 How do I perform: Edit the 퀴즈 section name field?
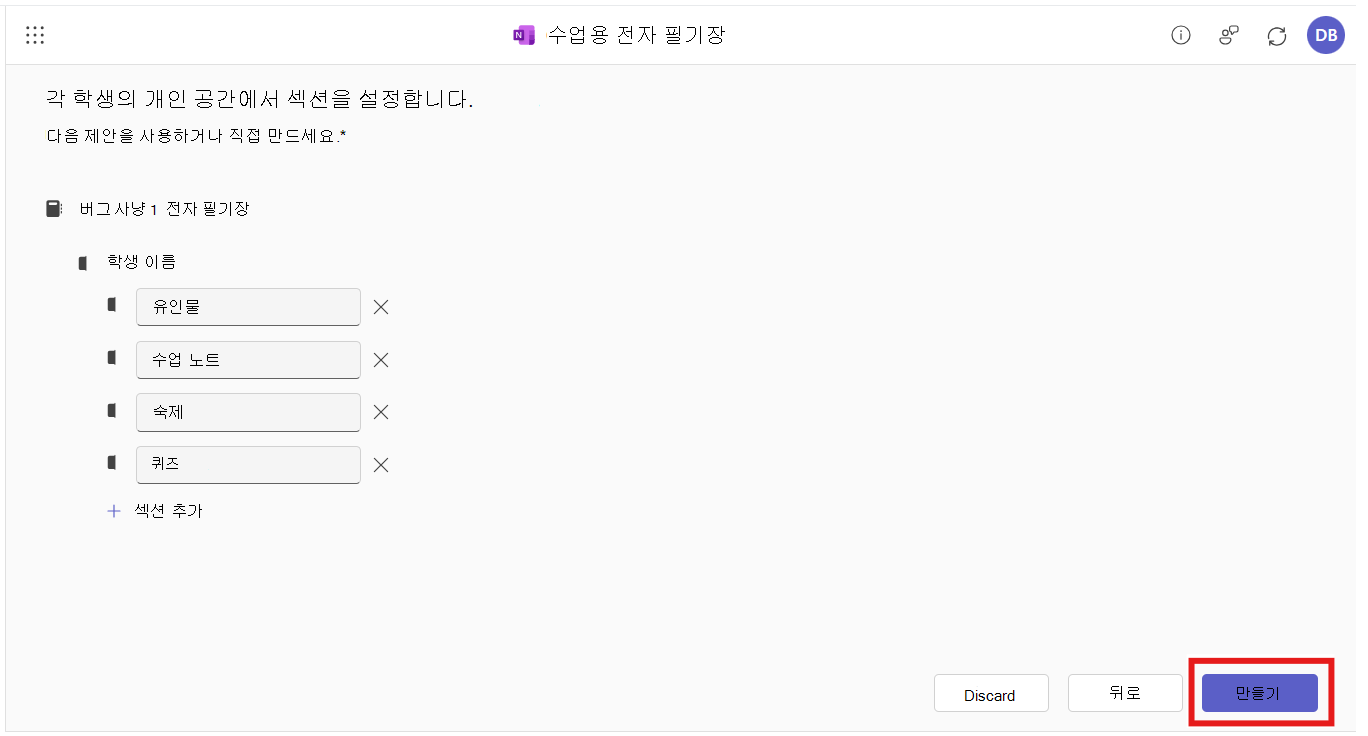[248, 465]
